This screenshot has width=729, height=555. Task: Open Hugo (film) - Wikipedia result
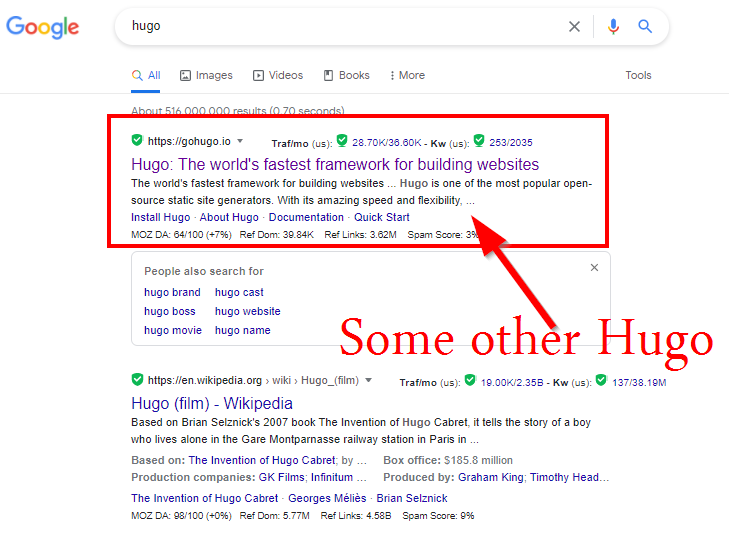211,403
